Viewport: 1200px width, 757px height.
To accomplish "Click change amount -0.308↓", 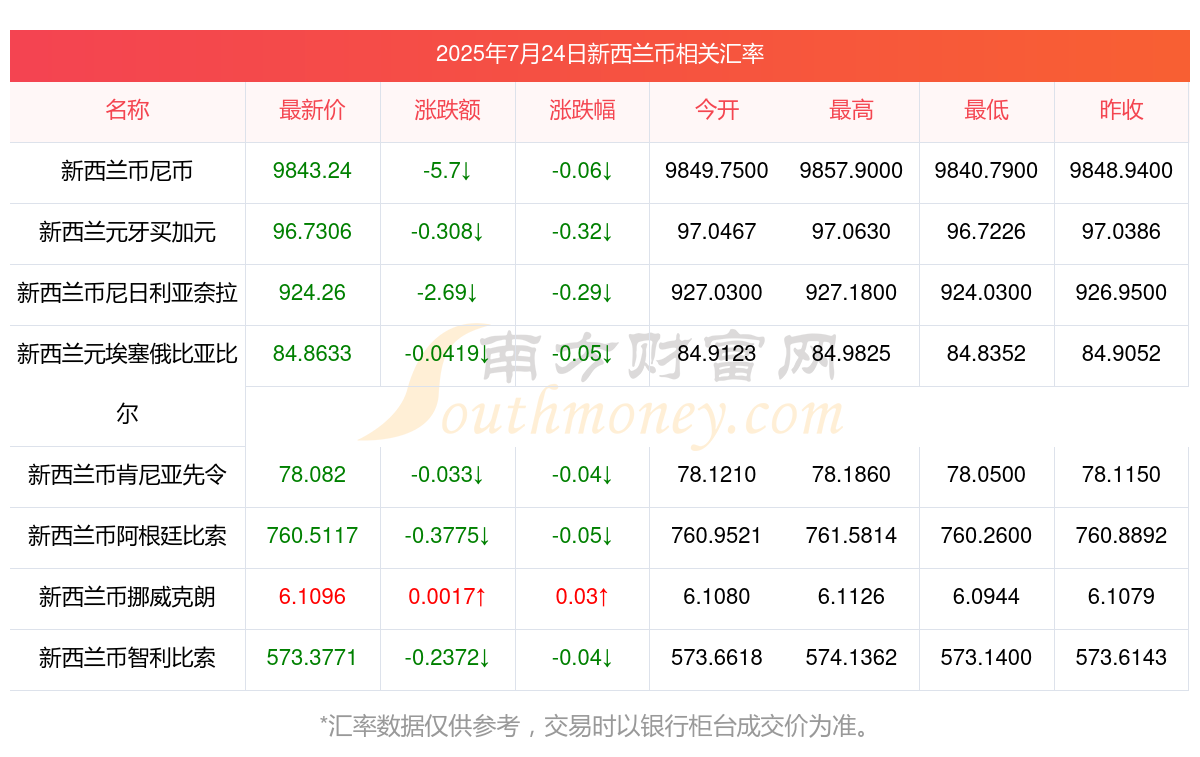I will coord(447,232).
